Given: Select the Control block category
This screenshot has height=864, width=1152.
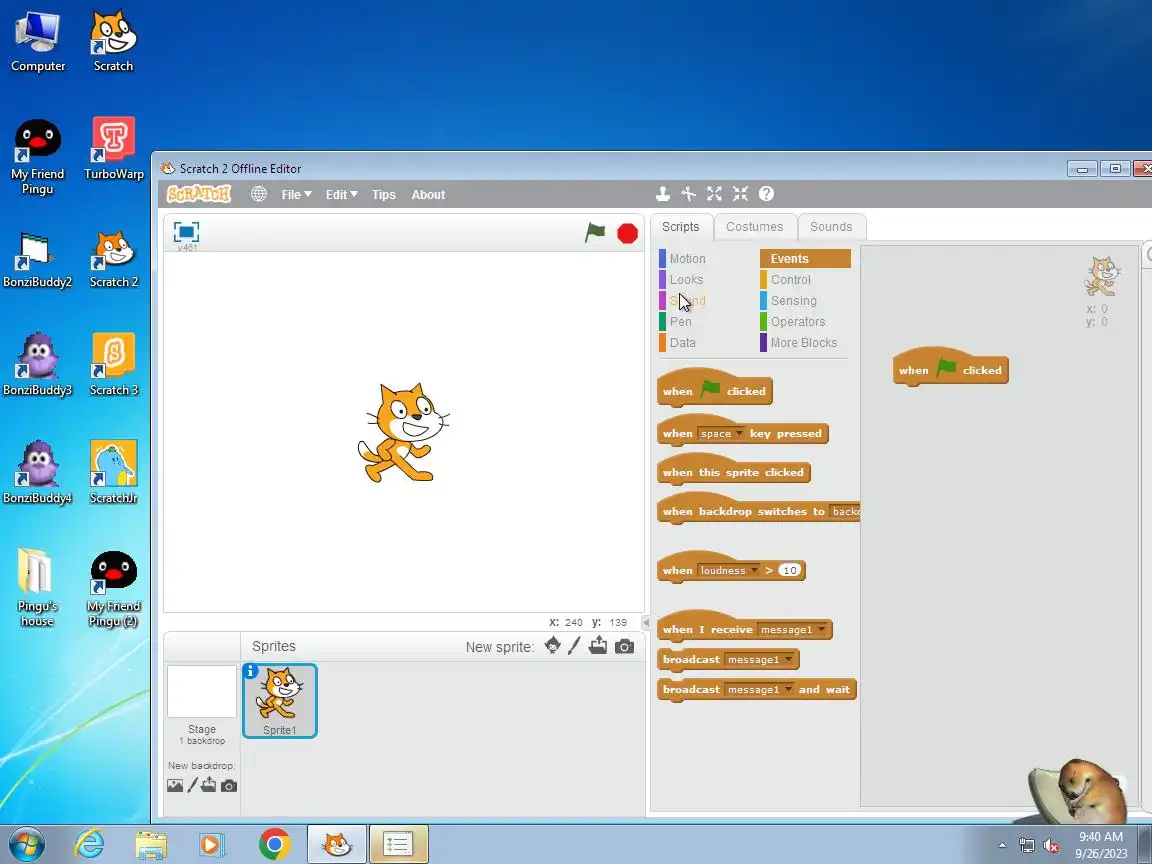Looking at the screenshot, I should (791, 280).
